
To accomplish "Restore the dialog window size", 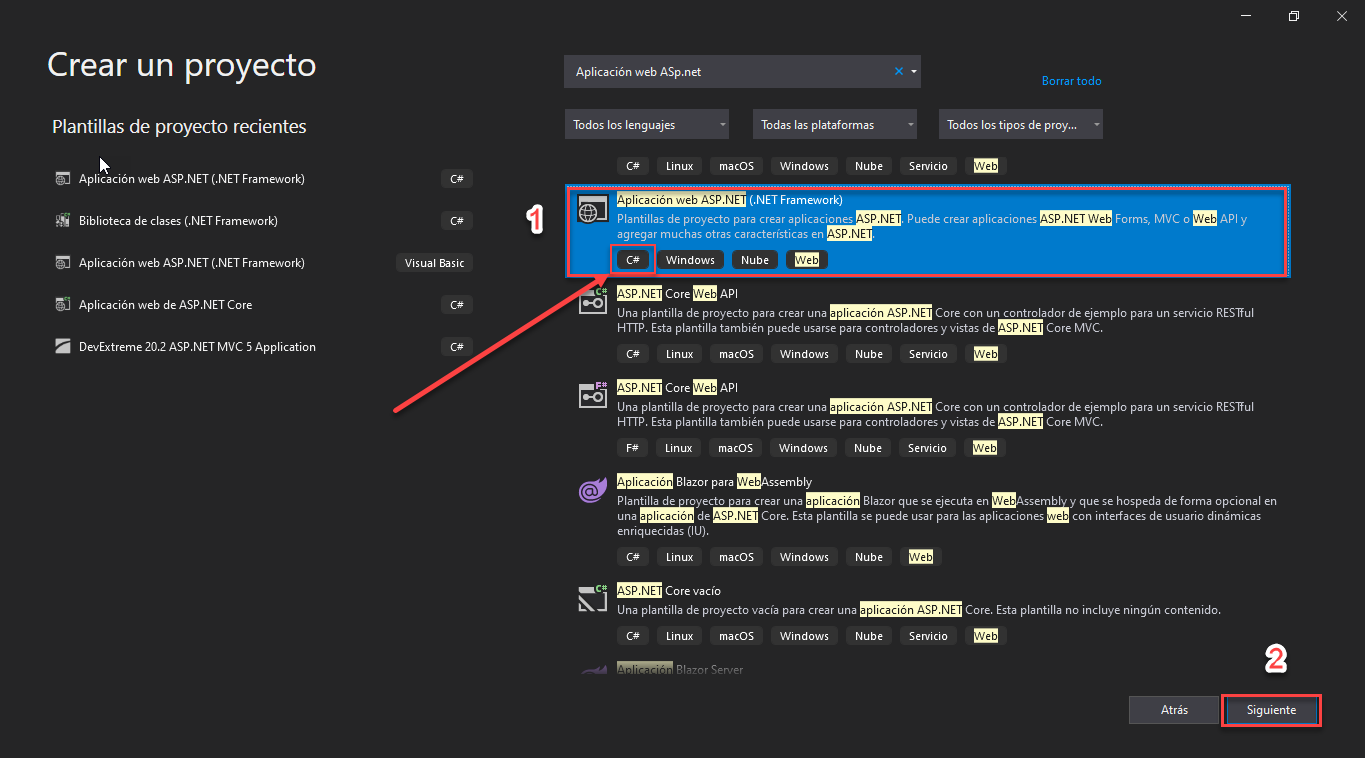I will tap(1293, 16).
